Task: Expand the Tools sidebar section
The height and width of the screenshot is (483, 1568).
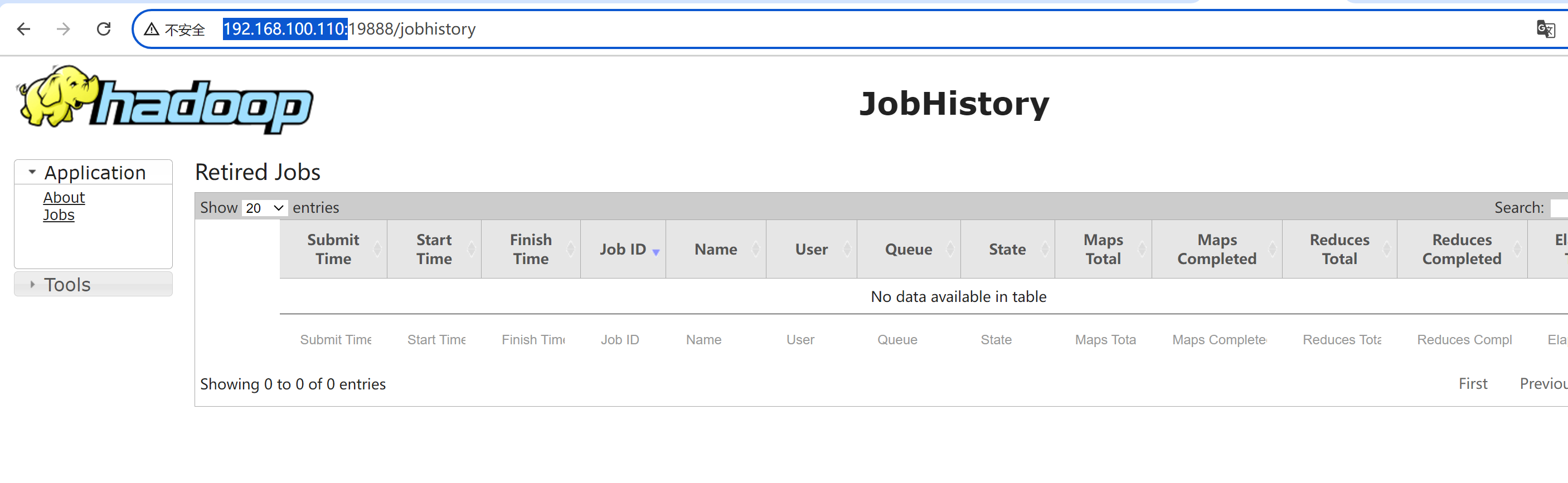Action: [93, 284]
